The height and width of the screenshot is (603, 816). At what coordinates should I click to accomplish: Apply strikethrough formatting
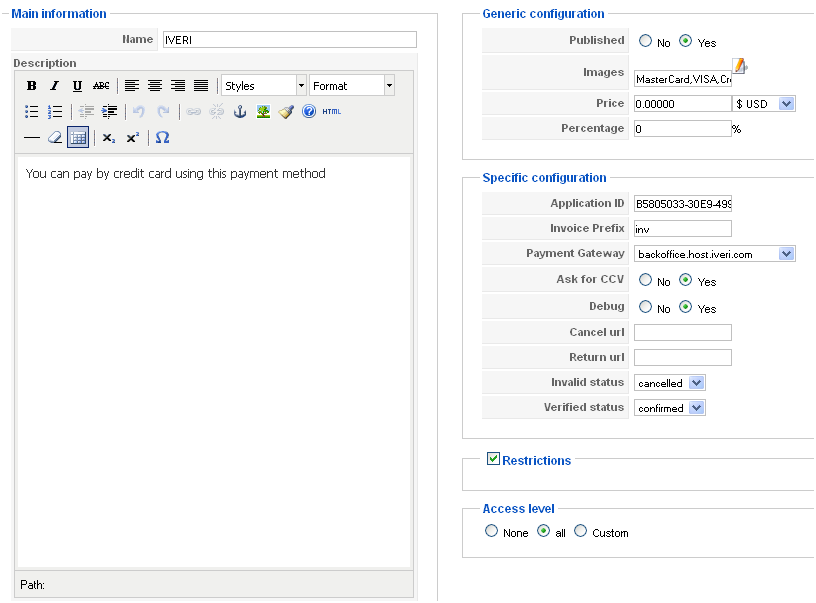click(101, 86)
